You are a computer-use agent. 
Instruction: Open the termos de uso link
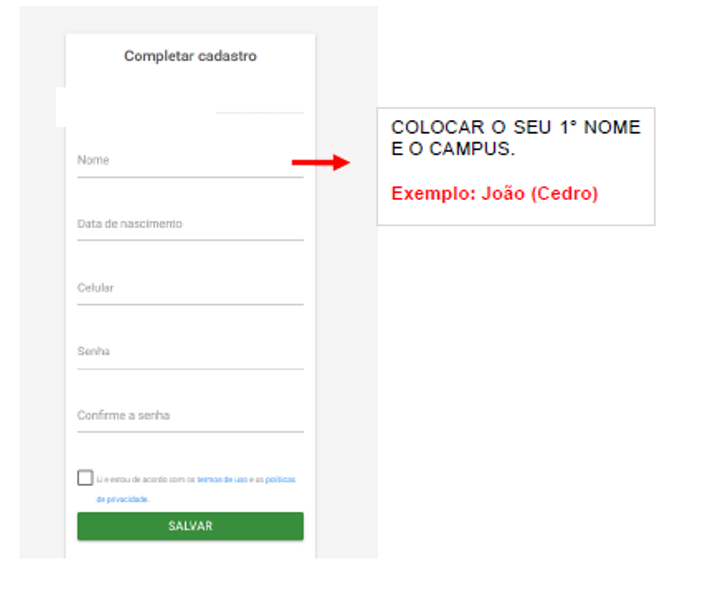click(x=222, y=480)
